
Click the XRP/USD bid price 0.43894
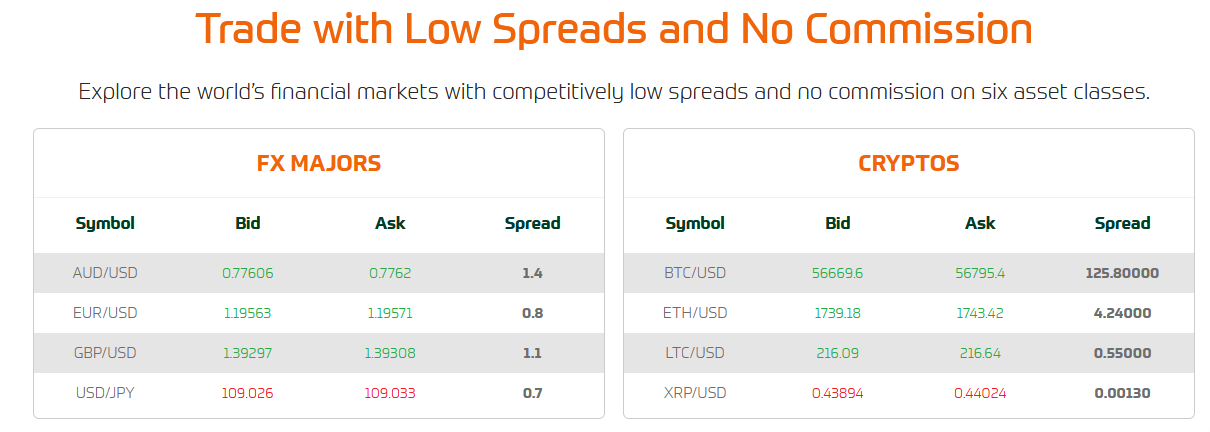[x=838, y=393]
